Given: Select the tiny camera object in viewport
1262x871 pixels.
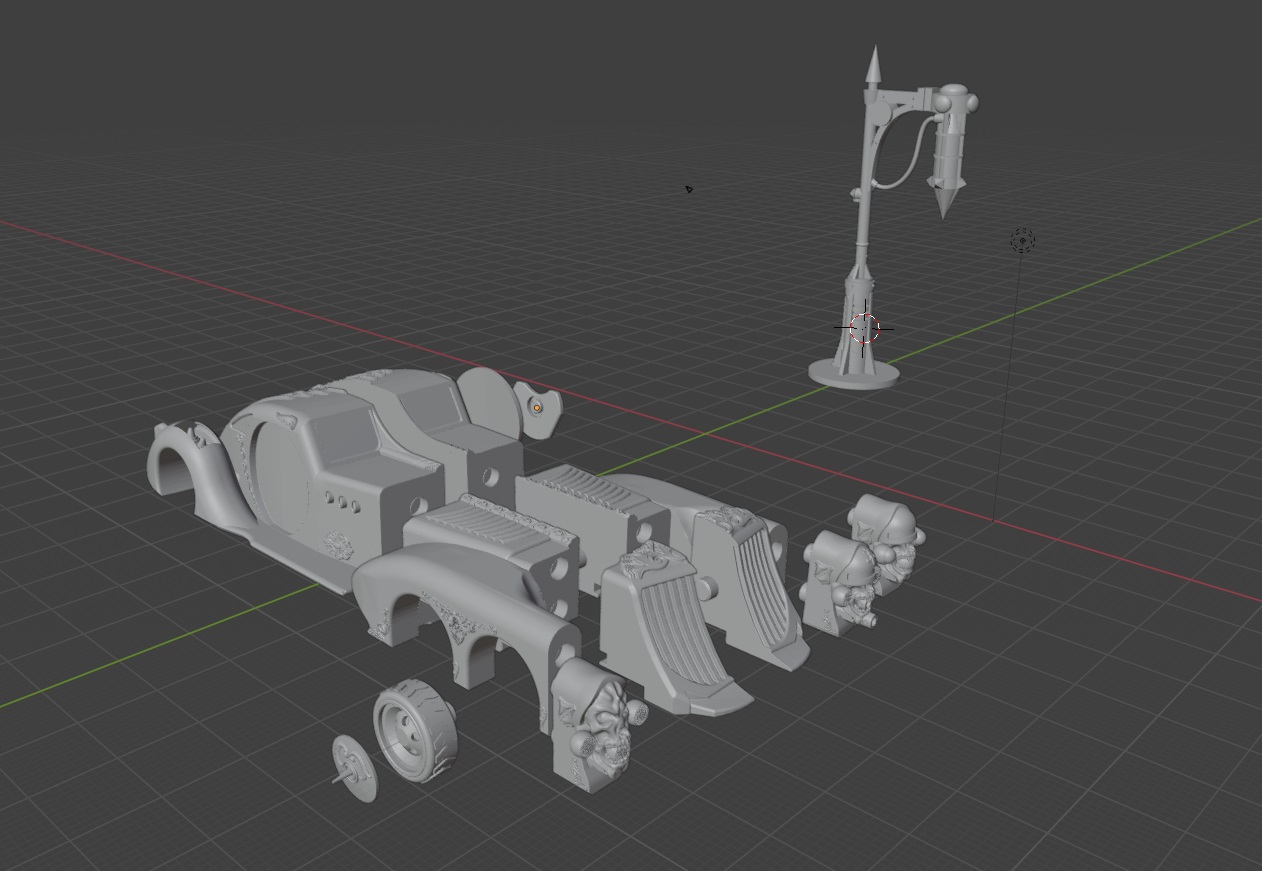Looking at the screenshot, I should click(x=688, y=189).
